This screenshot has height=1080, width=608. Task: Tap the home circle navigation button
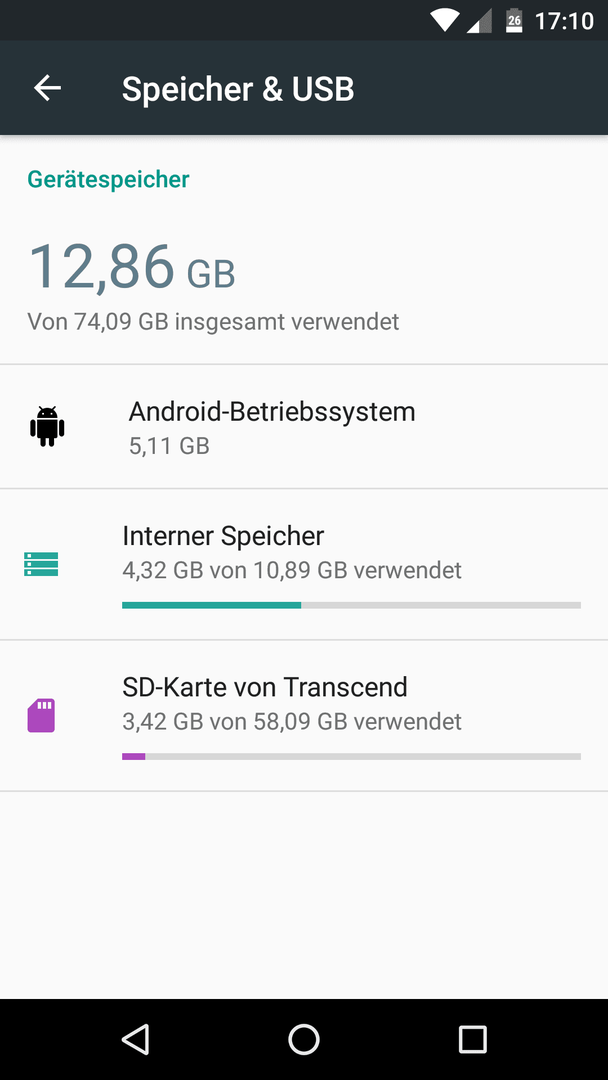[304, 1039]
